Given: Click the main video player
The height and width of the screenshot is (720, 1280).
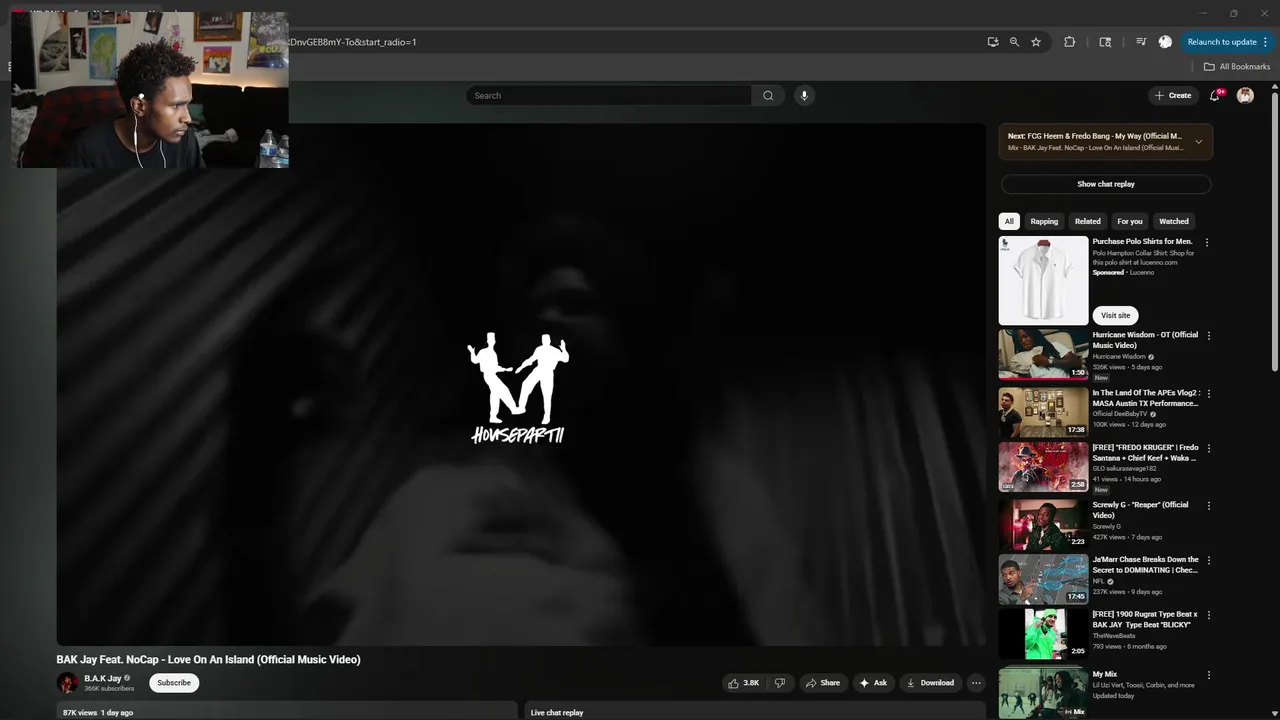Looking at the screenshot, I should click(521, 385).
